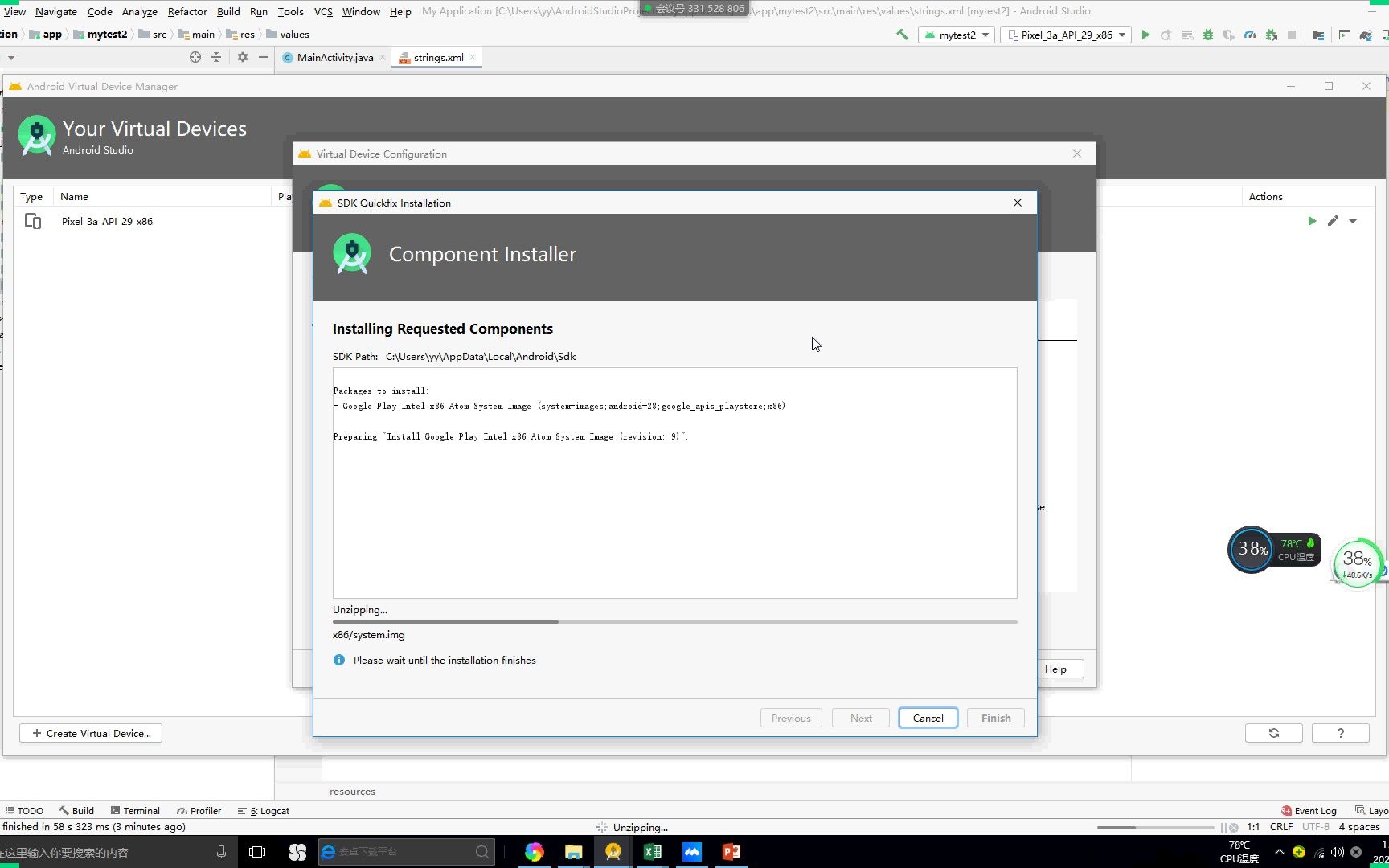Hide the project panel with minus icon

click(264, 57)
